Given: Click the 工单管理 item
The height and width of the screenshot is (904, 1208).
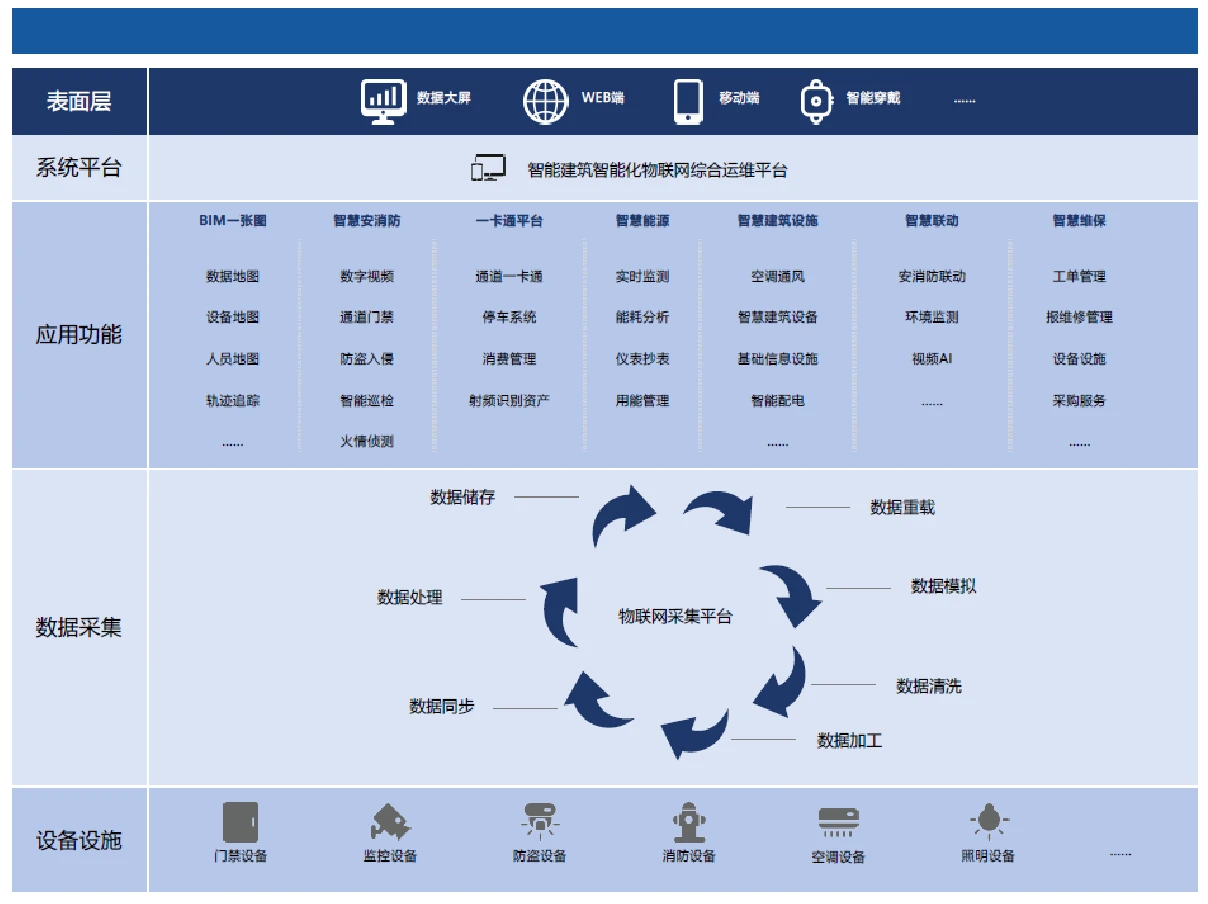Looking at the screenshot, I should [x=1079, y=277].
